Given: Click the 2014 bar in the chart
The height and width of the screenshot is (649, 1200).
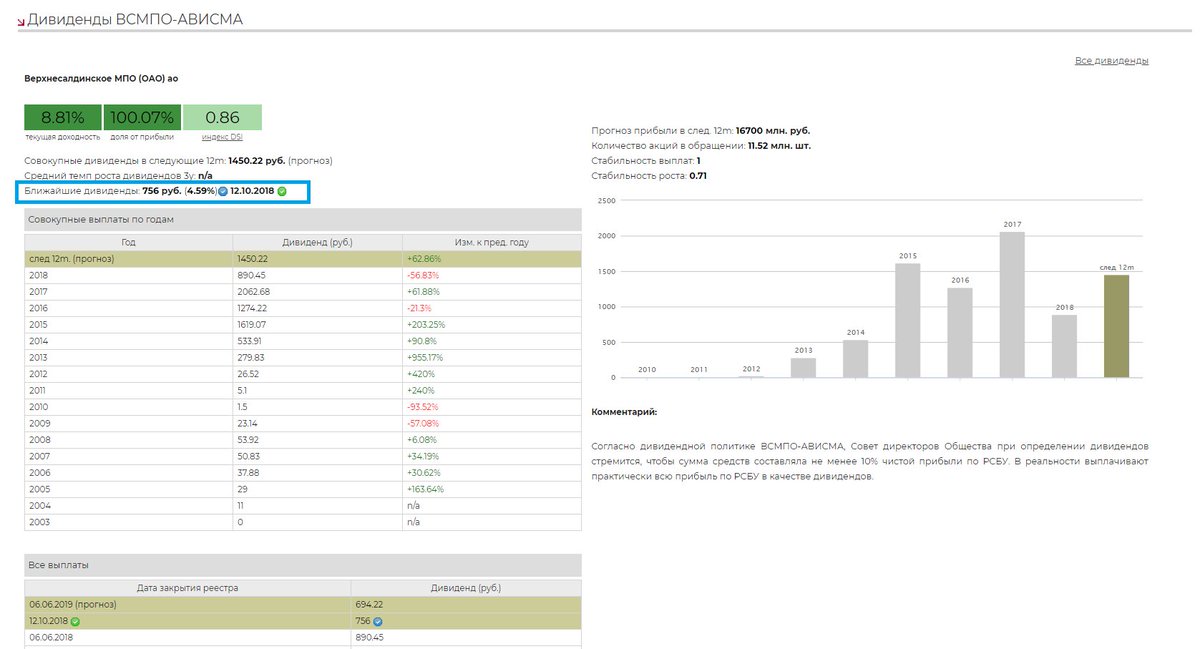Looking at the screenshot, I should pos(856,359).
